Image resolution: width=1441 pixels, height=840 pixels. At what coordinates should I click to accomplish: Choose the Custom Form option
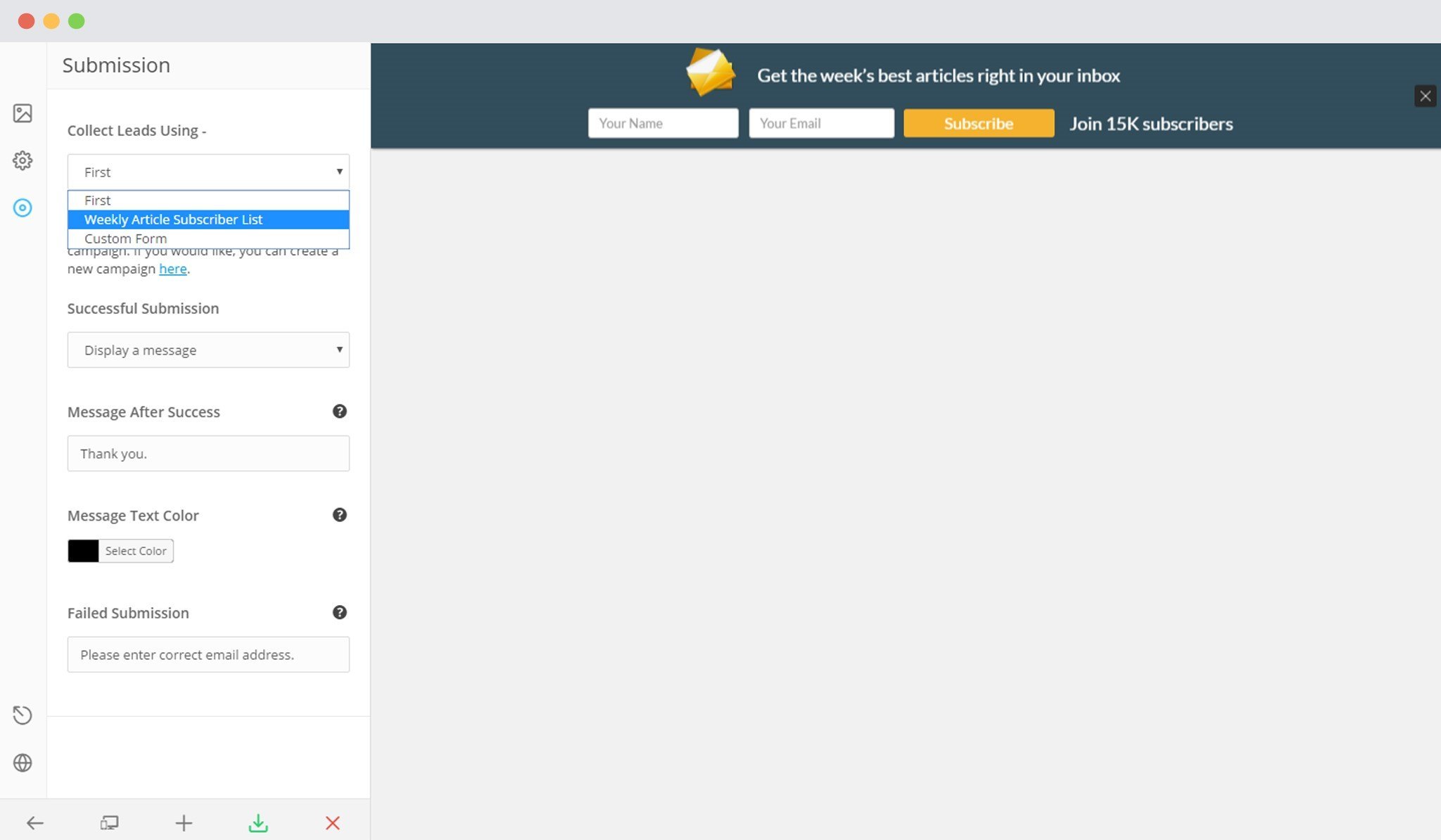(x=208, y=238)
